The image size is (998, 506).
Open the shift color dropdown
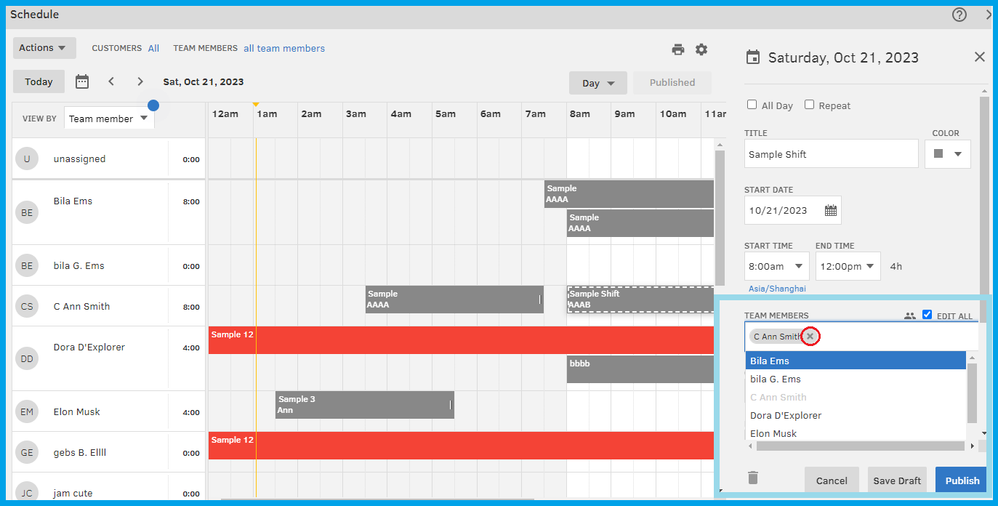pos(947,154)
